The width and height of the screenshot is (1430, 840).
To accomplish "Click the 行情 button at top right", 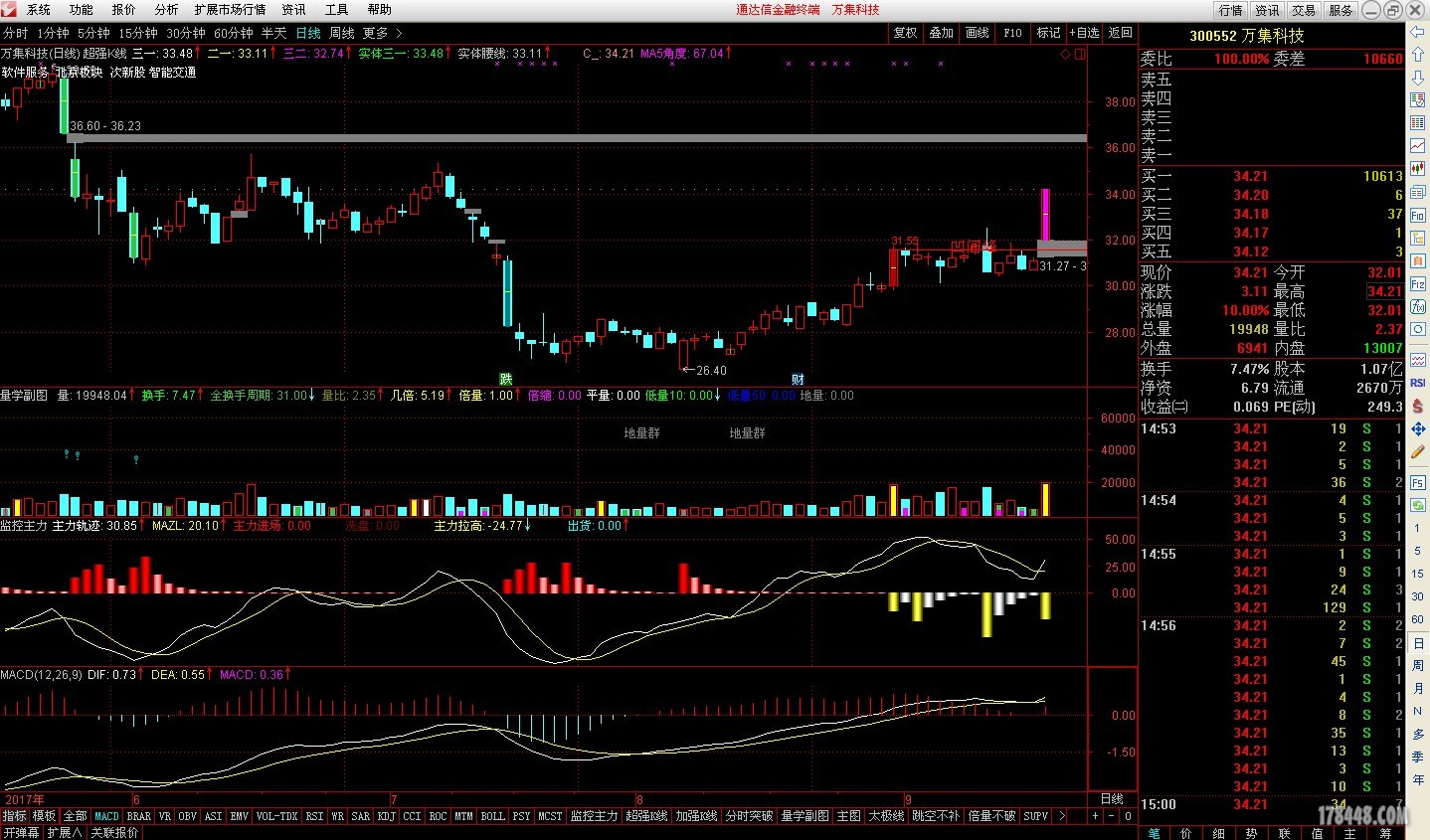I will click(x=1231, y=10).
